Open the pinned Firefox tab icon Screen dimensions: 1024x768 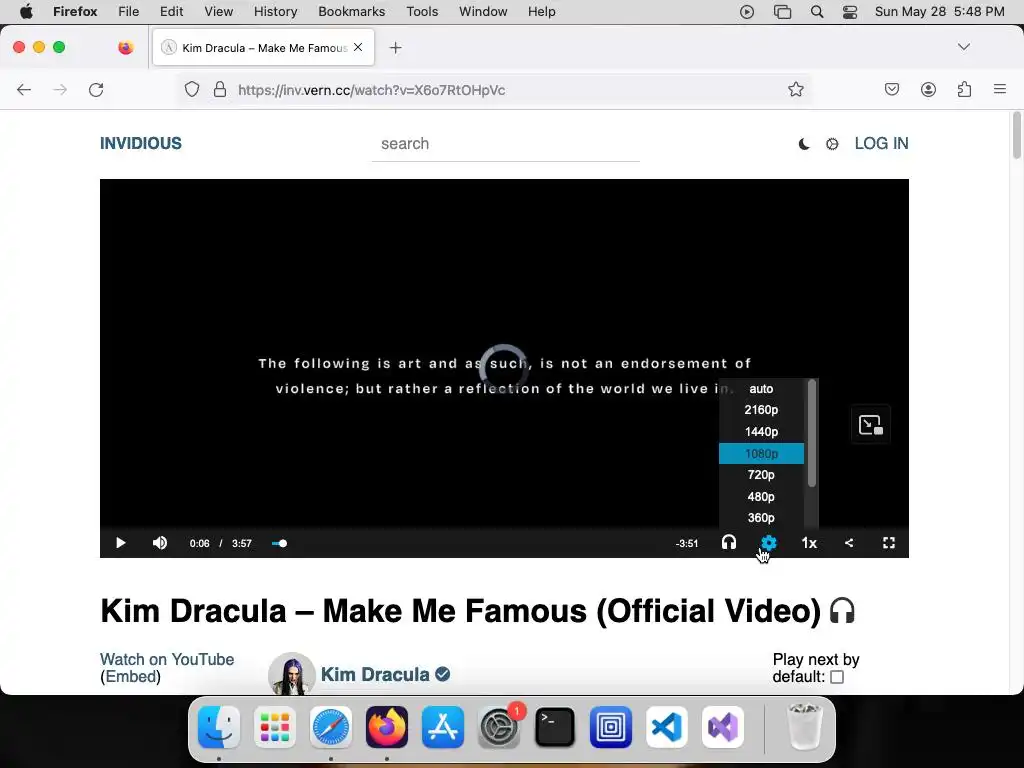pyautogui.click(x=126, y=47)
